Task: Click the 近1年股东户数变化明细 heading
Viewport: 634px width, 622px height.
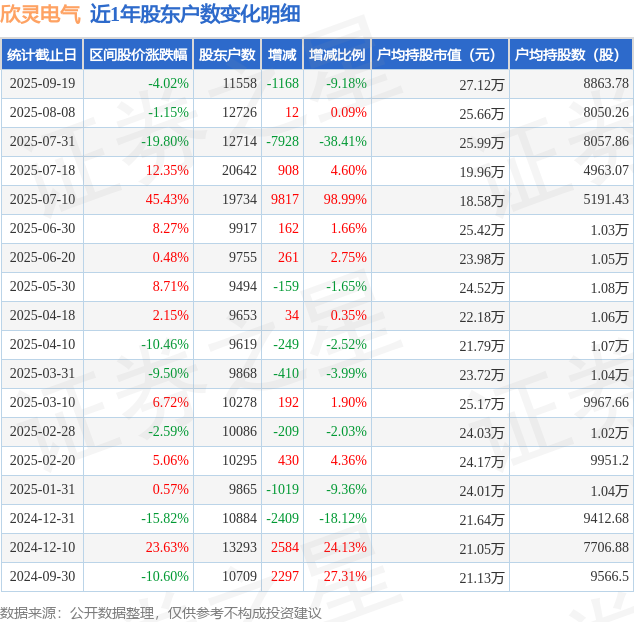Action: coord(195,15)
